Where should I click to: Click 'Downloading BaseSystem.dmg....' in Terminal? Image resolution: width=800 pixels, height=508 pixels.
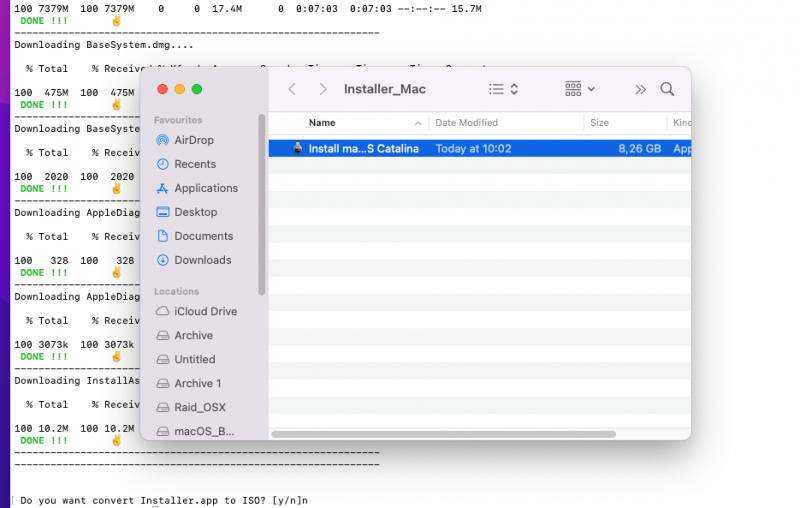[x=104, y=45]
